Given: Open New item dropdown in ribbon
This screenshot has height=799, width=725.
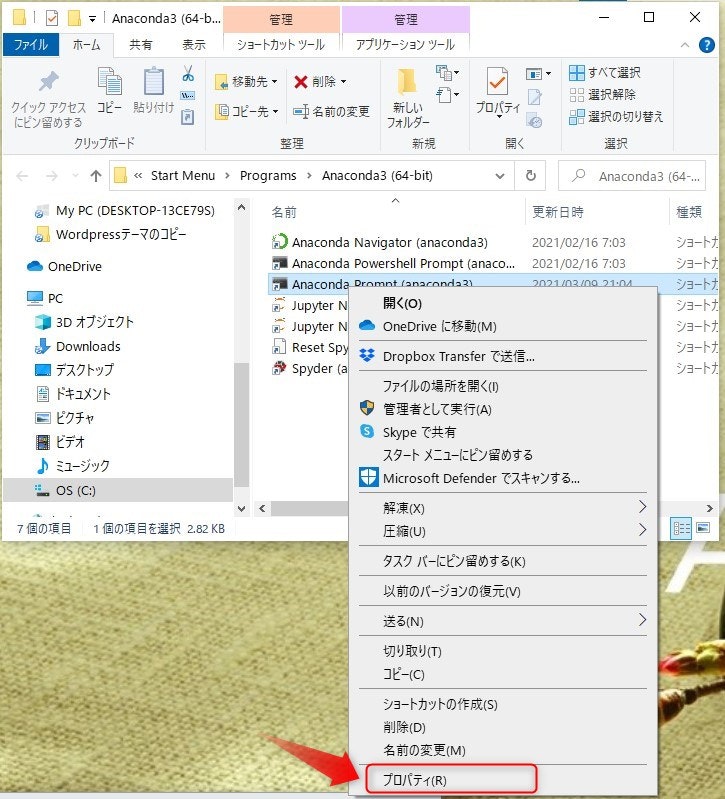Looking at the screenshot, I should pyautogui.click(x=447, y=73).
